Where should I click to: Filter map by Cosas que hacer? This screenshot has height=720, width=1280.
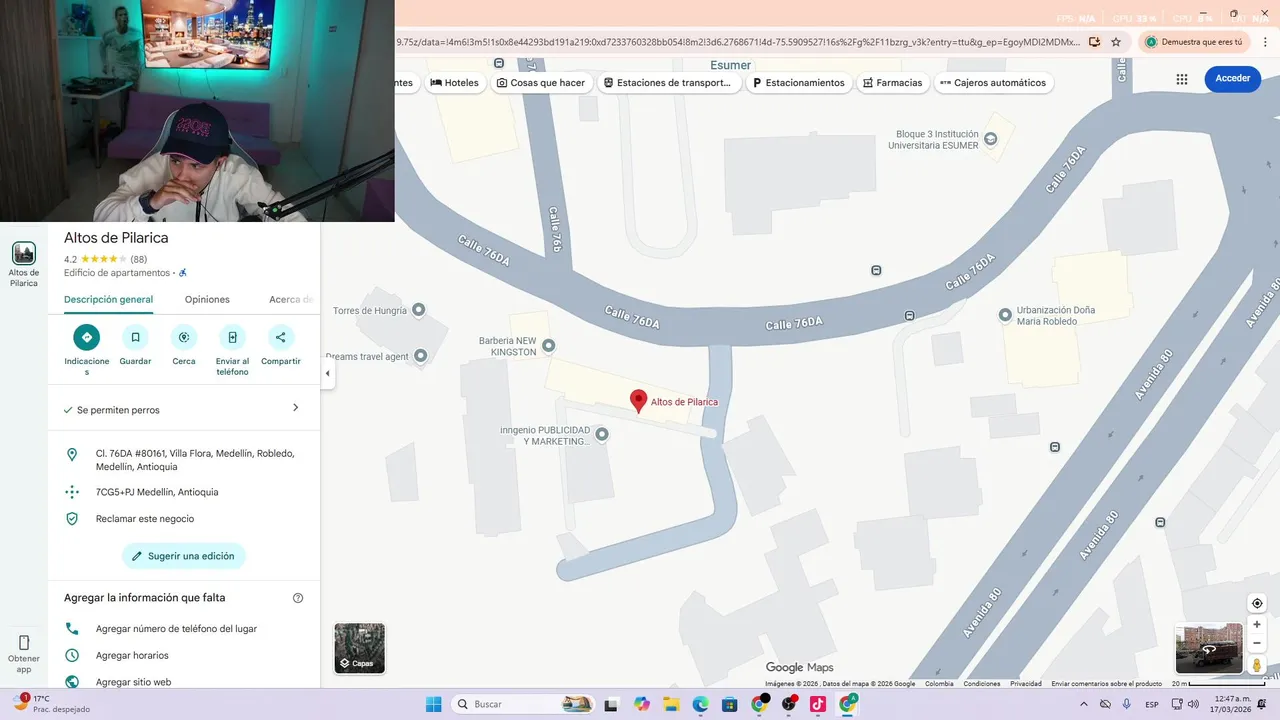(x=541, y=83)
